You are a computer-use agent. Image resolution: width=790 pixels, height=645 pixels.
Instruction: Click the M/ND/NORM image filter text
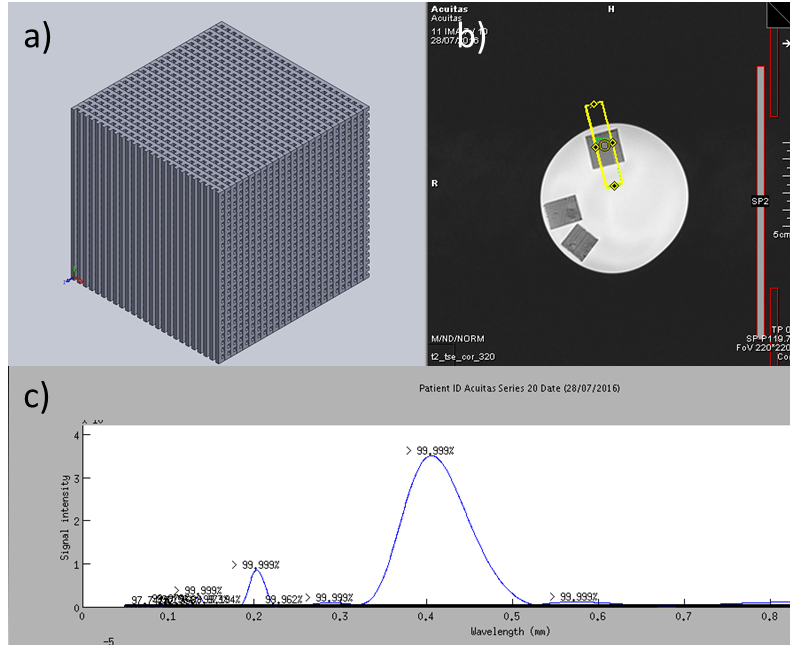458,339
